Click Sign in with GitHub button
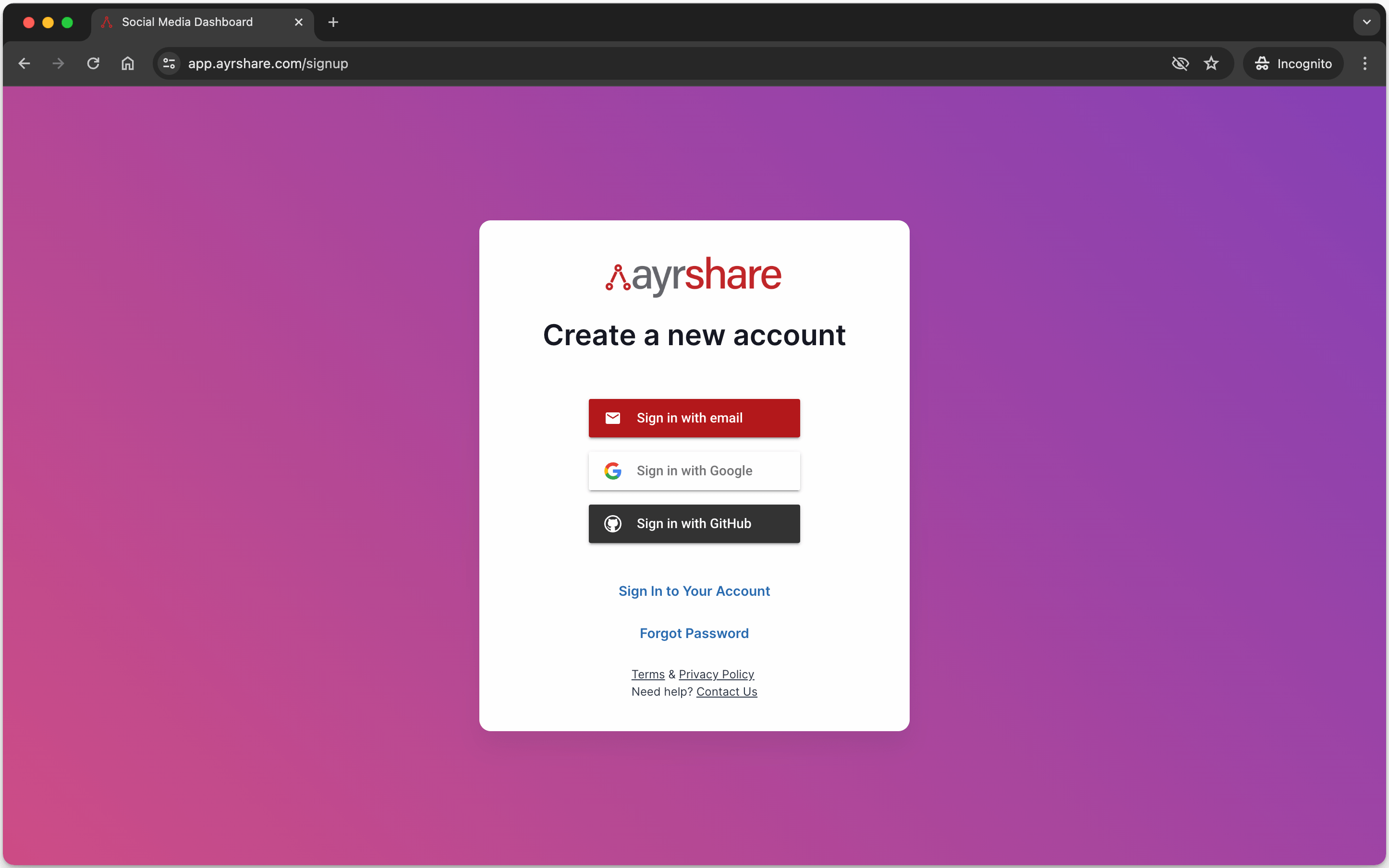1389x868 pixels. click(694, 523)
